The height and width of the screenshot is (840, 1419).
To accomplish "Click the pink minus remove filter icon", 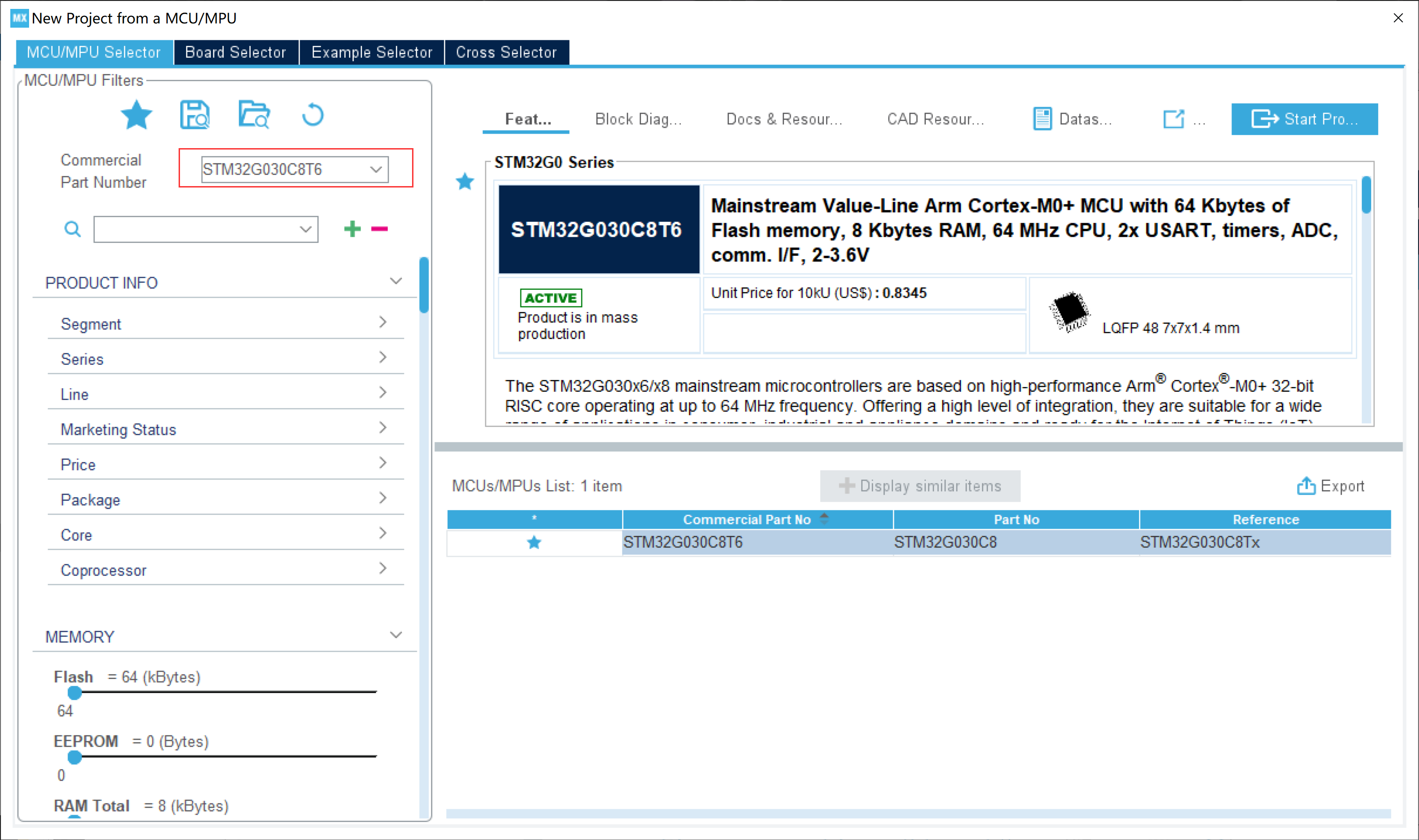I will [x=379, y=229].
